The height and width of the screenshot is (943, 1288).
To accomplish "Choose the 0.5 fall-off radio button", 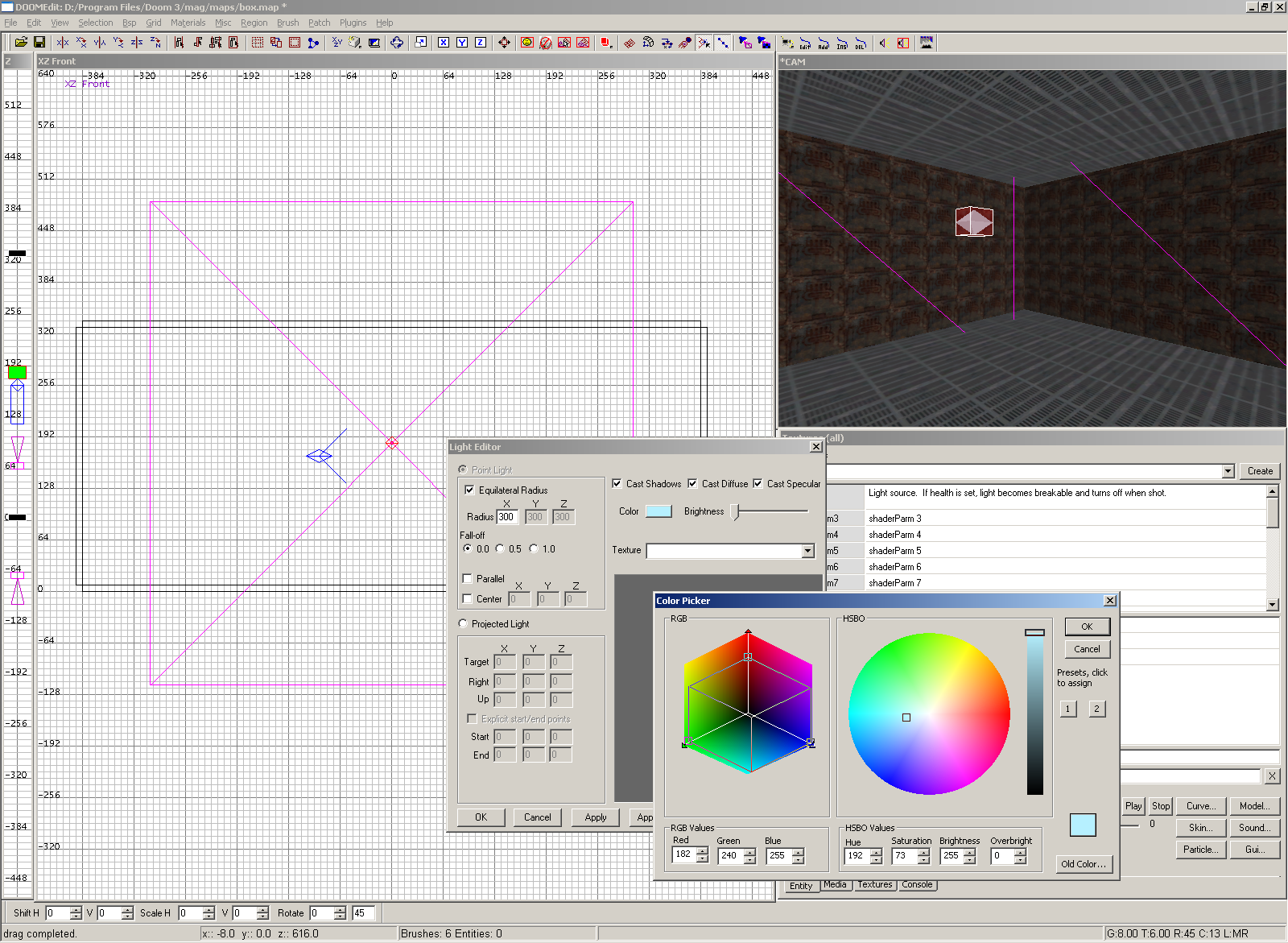I will coord(500,548).
